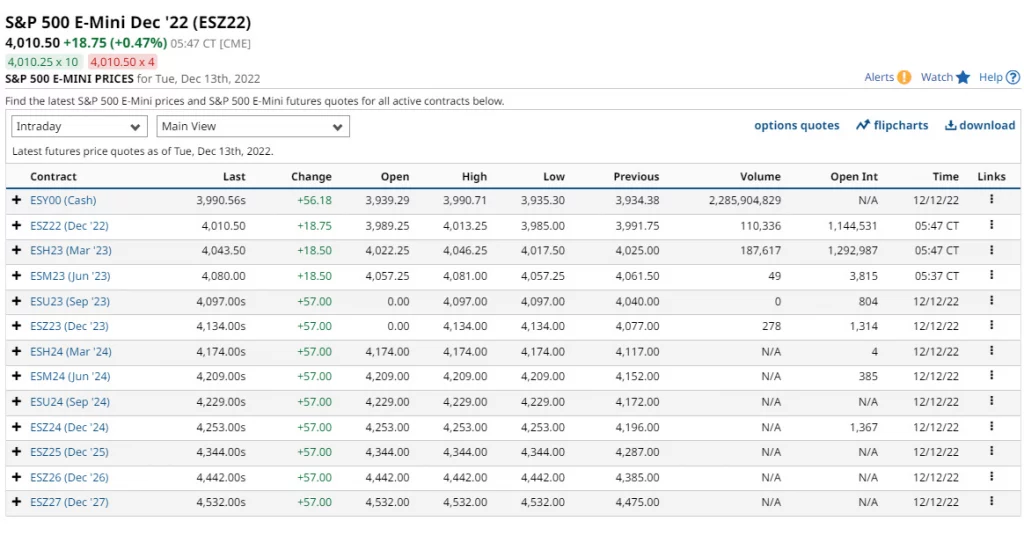This screenshot has height=543, width=1024.
Task: Sort by the High column header
Action: (x=474, y=176)
